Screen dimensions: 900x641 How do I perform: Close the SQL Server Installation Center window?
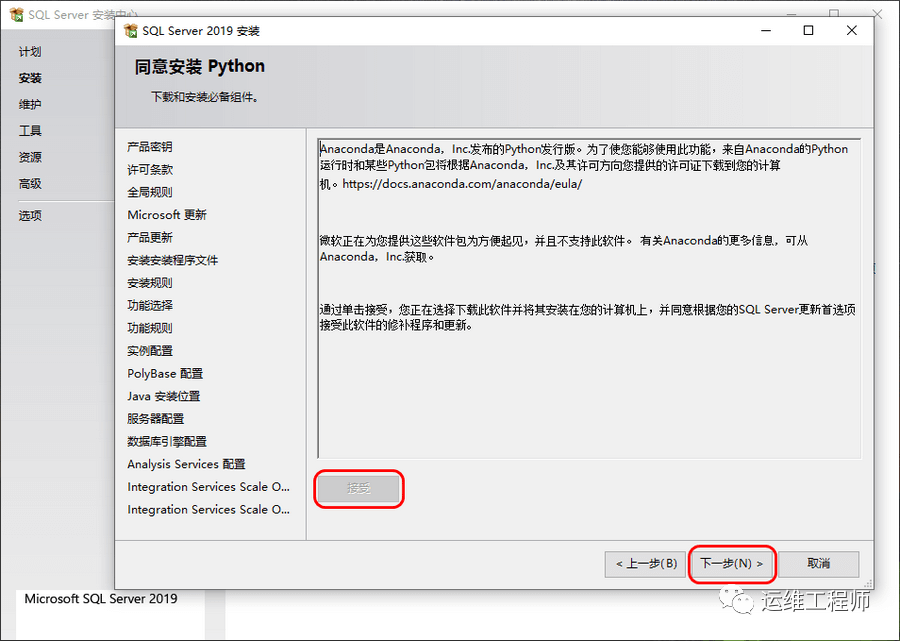coord(878,13)
